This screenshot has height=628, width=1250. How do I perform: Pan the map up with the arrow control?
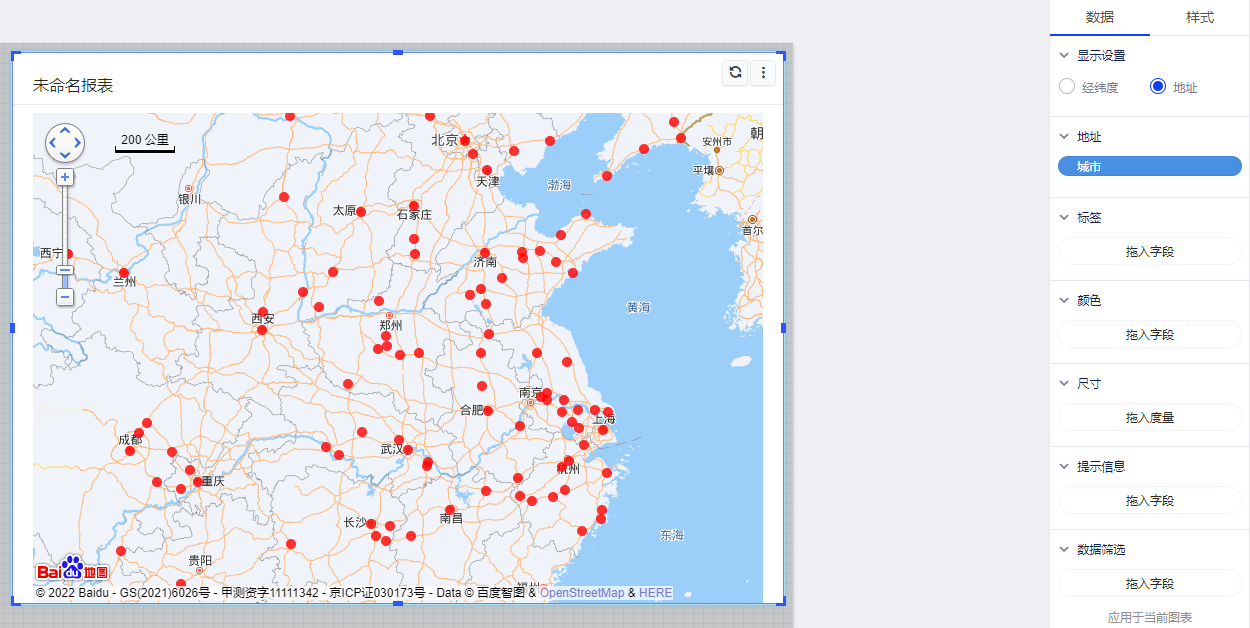[x=65, y=131]
